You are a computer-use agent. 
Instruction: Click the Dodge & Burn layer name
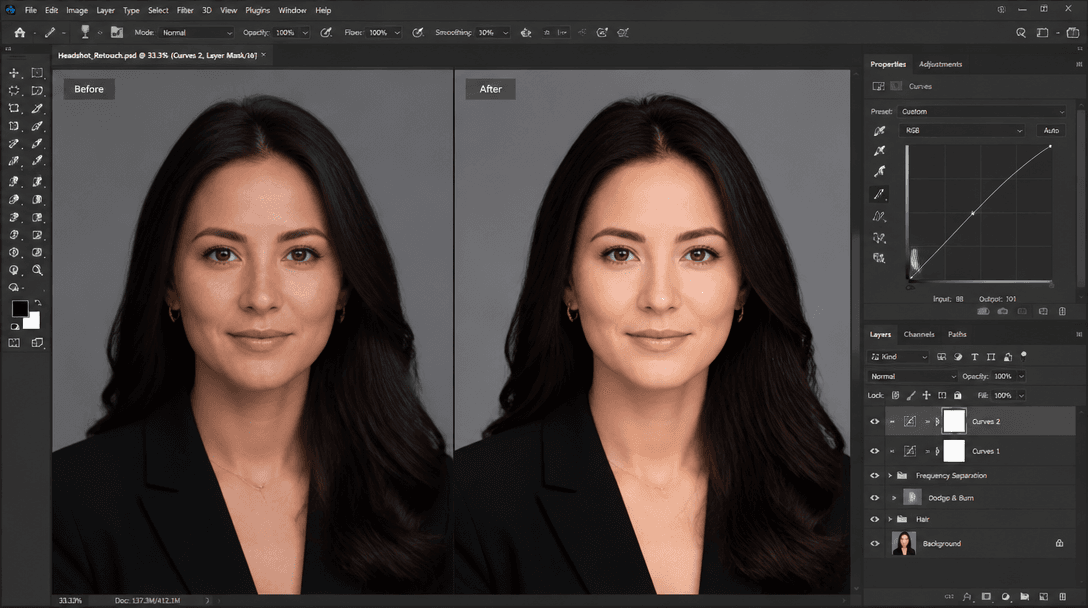tap(951, 498)
